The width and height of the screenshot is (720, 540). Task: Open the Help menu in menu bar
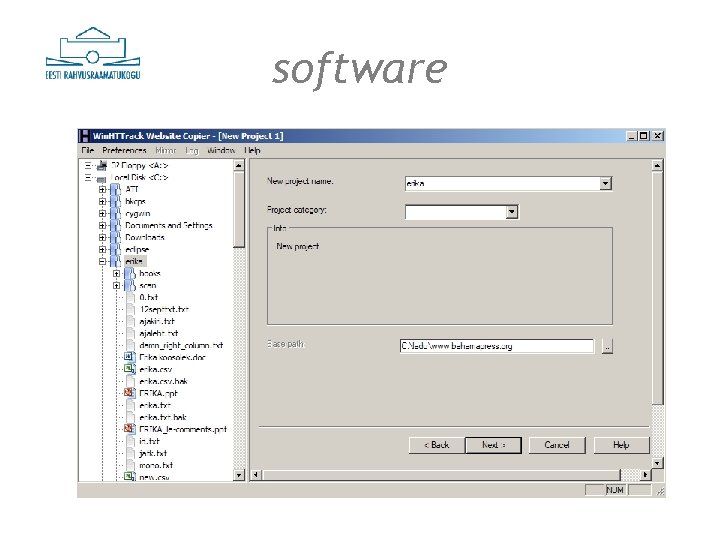pos(253,151)
